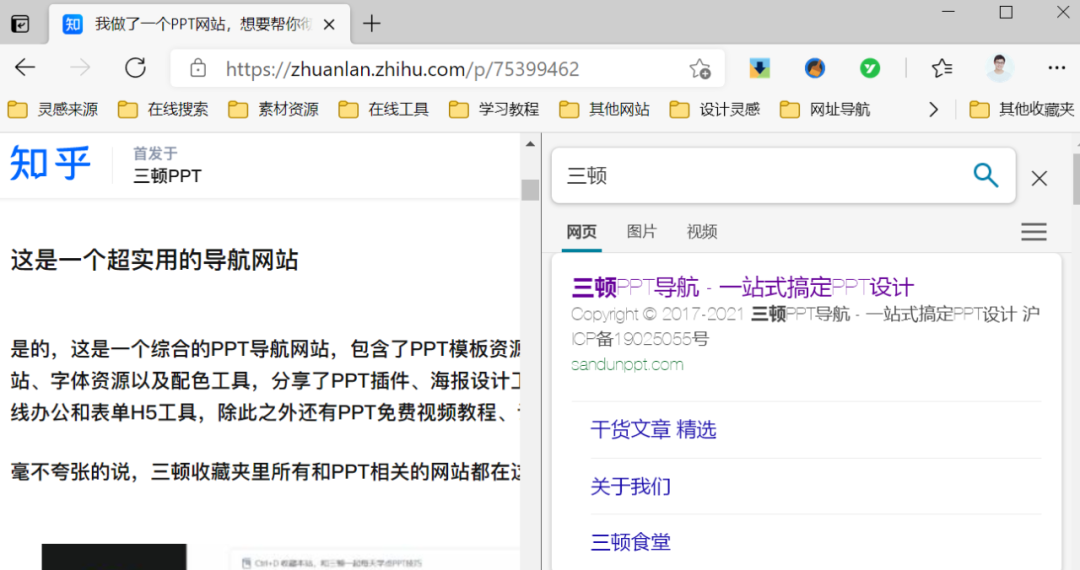The width and height of the screenshot is (1080, 570).
Task: Open the 其他收藏夹 folder
Action: [1022, 109]
